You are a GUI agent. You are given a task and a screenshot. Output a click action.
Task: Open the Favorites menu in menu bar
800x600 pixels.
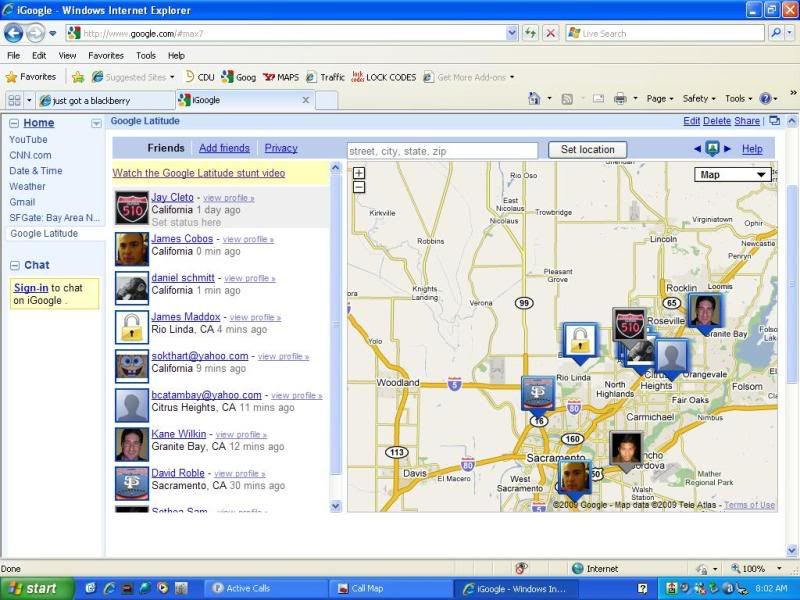[106, 56]
